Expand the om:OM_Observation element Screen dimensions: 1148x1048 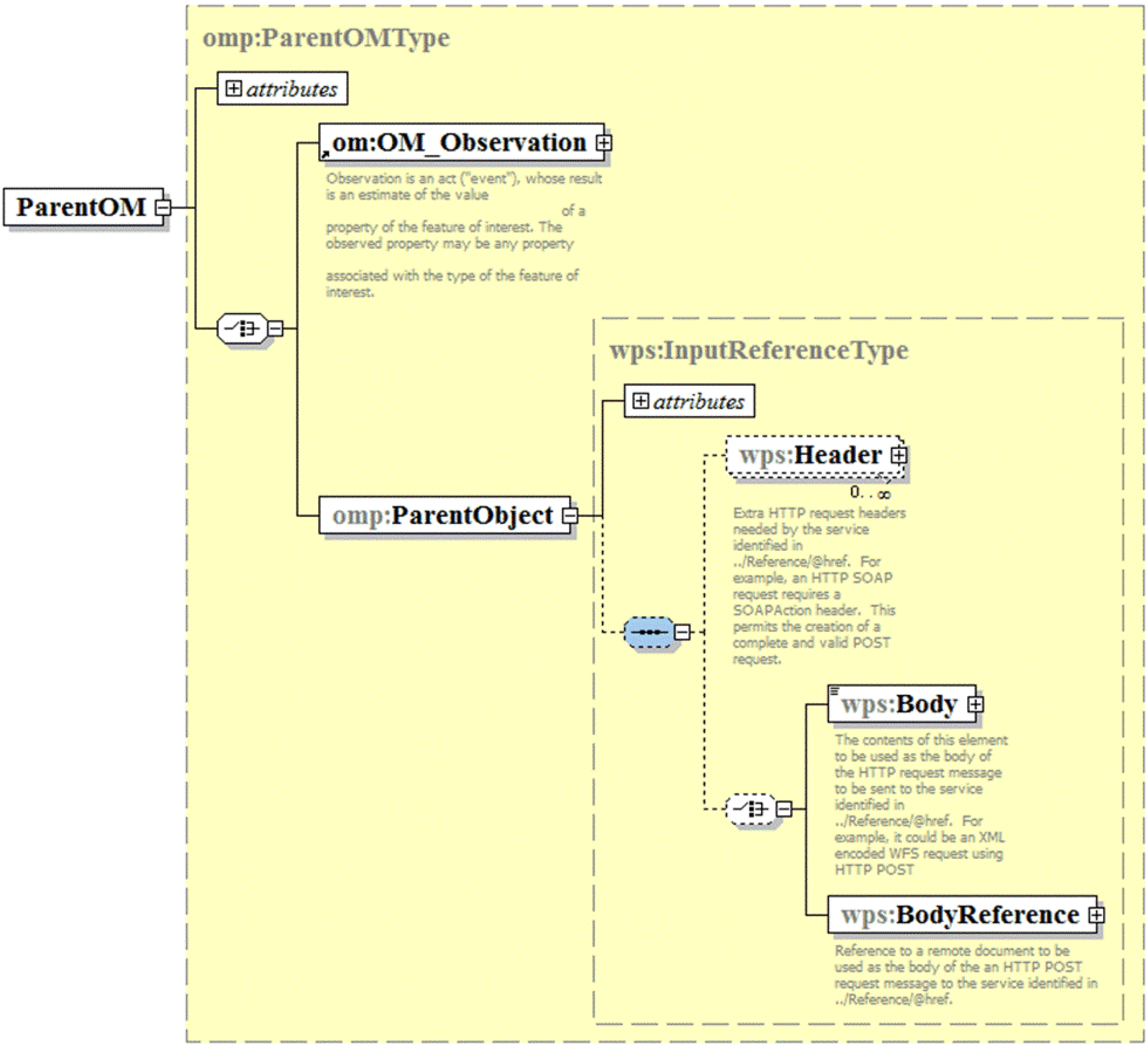604,142
